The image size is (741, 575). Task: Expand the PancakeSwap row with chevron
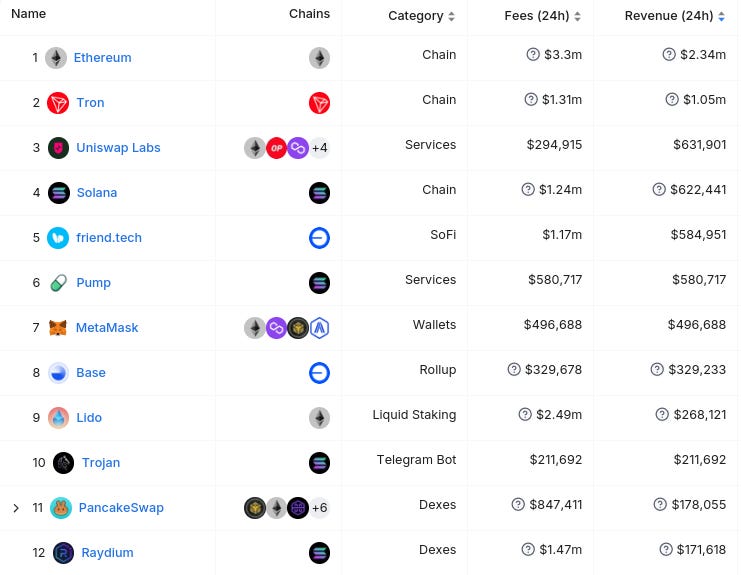click(16, 508)
